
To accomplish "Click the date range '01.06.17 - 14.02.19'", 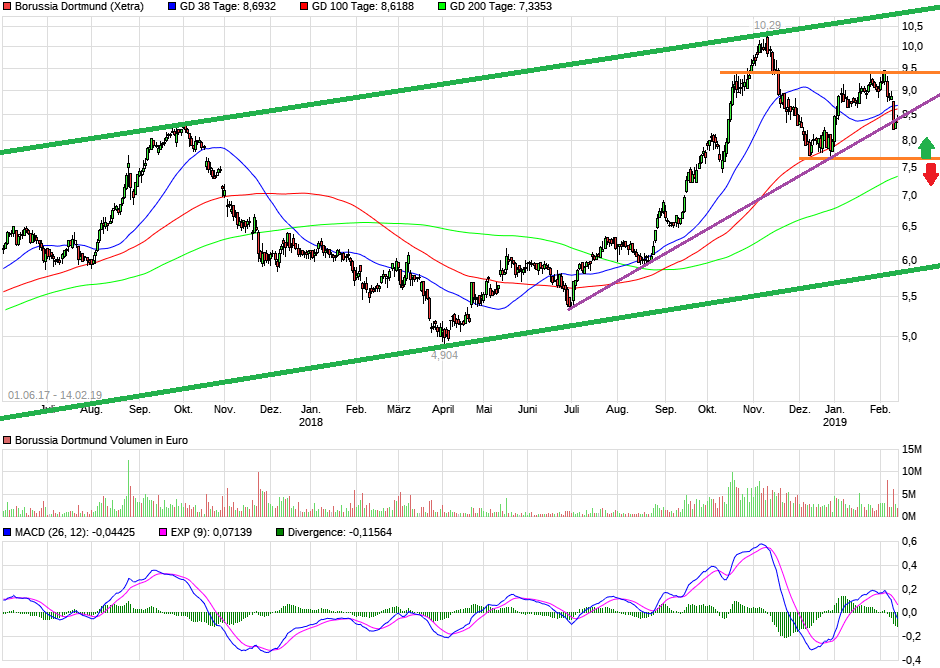I will (x=55, y=395).
